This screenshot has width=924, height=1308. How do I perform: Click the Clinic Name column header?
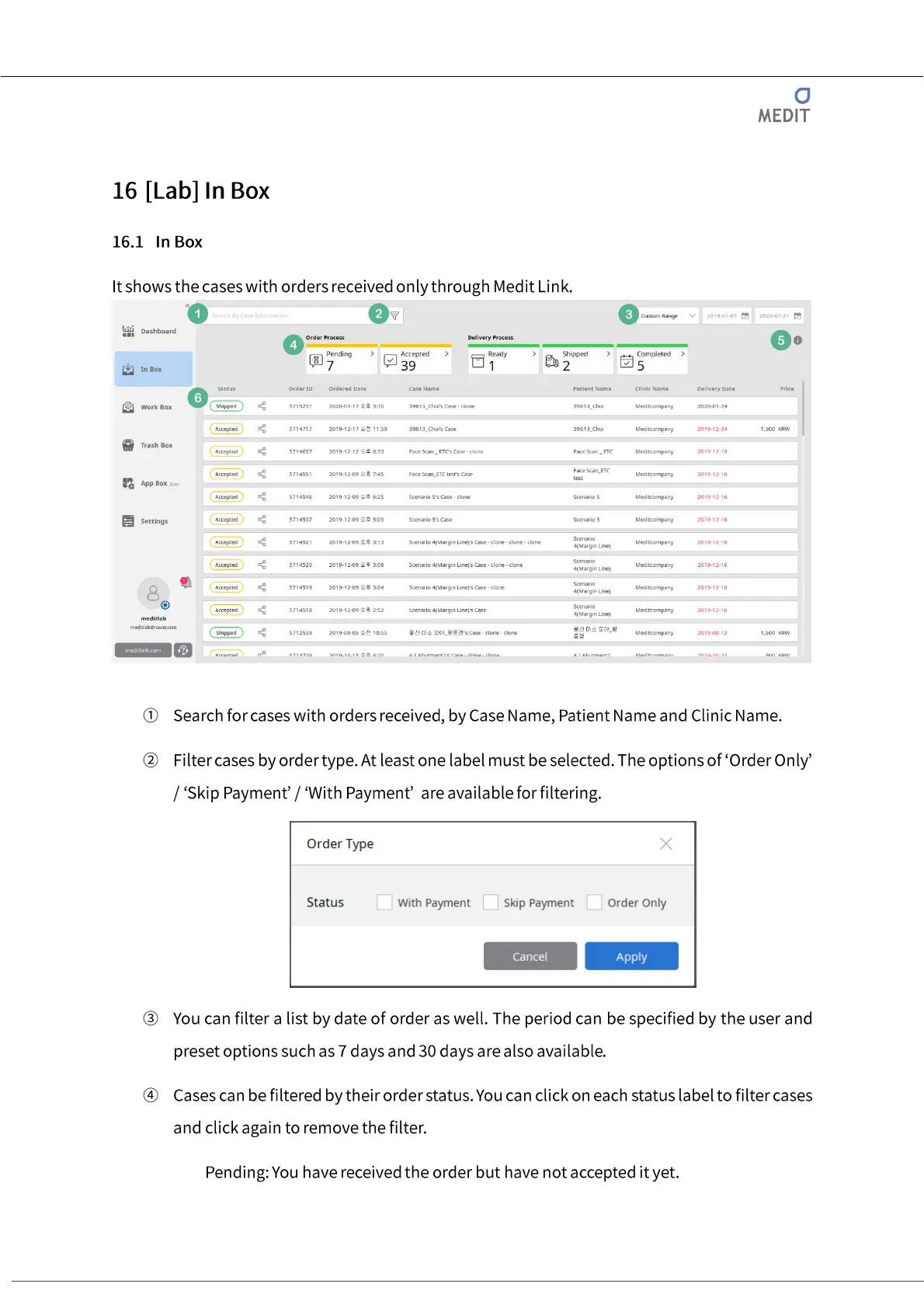pos(651,389)
